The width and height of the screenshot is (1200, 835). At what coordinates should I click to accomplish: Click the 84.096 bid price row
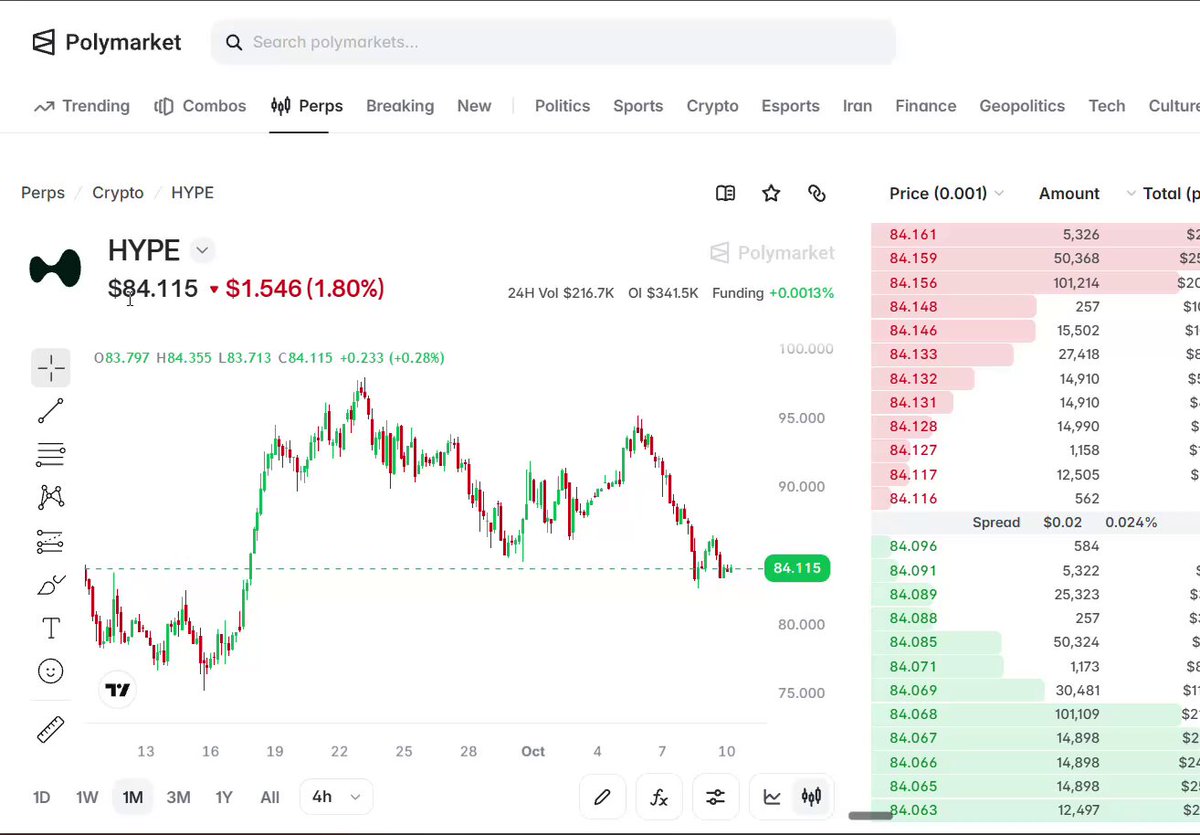1035,546
